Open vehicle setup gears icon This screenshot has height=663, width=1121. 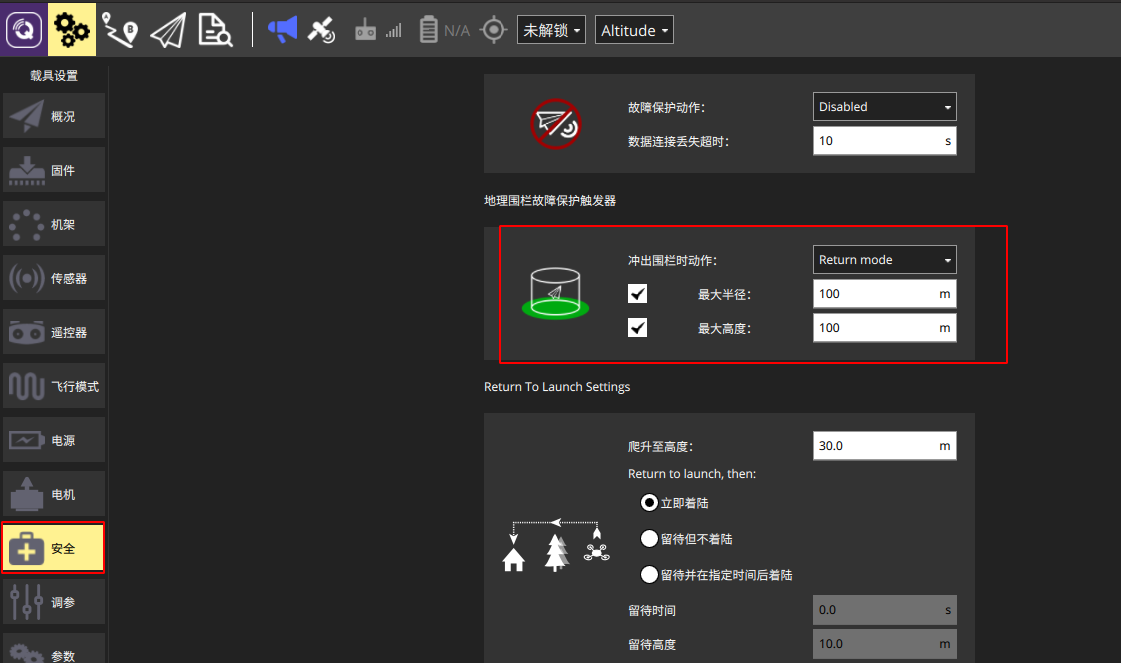point(72,29)
